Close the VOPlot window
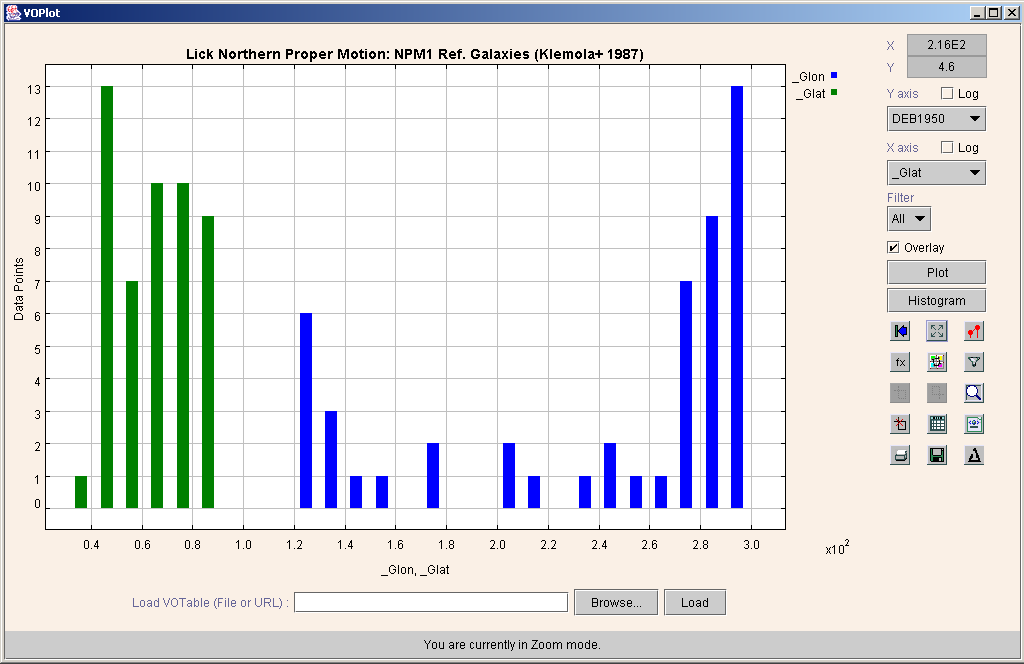 [1010, 12]
